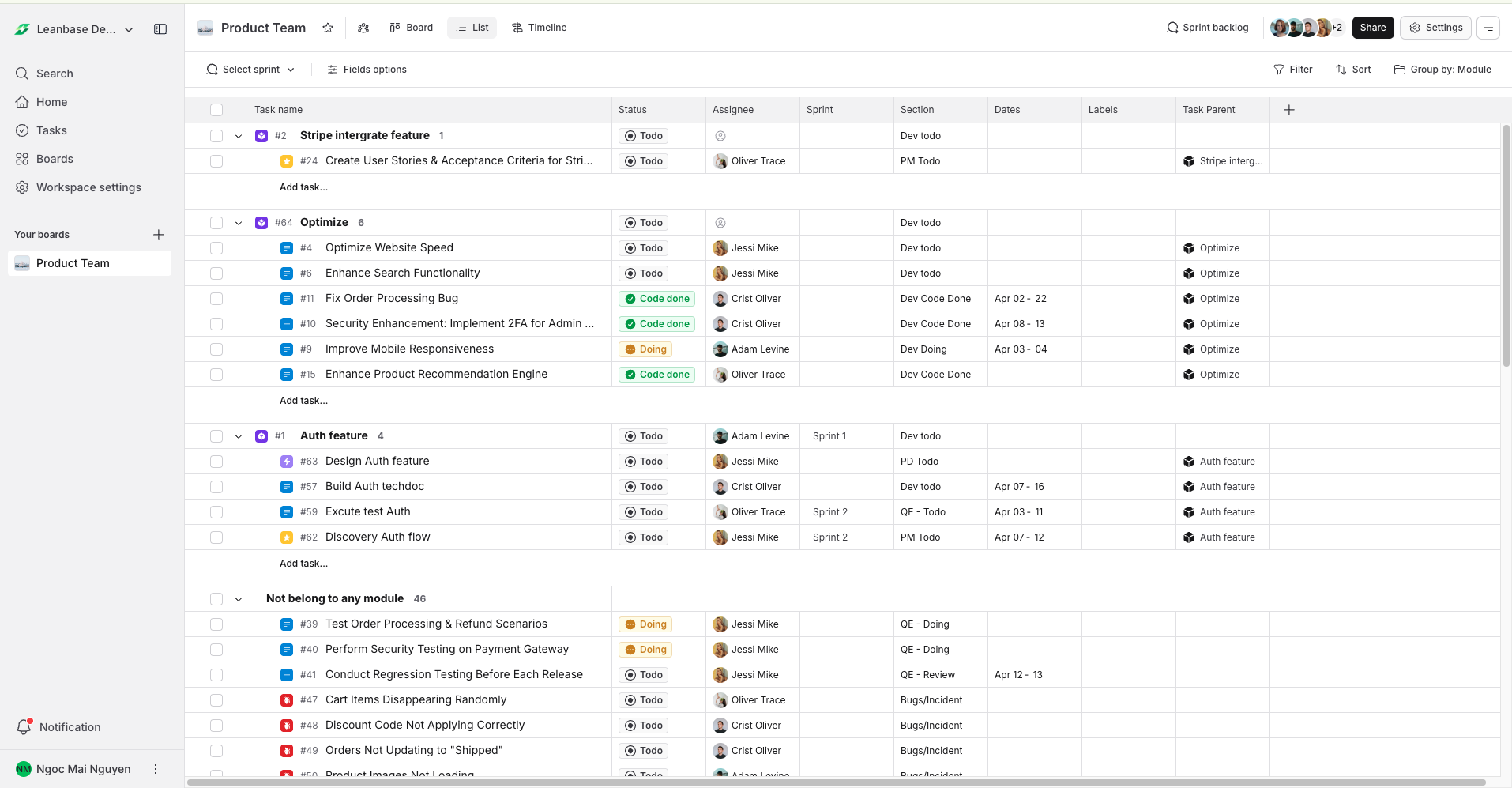Click the Share button
The width and height of the screenshot is (1512, 788).
pos(1372,28)
